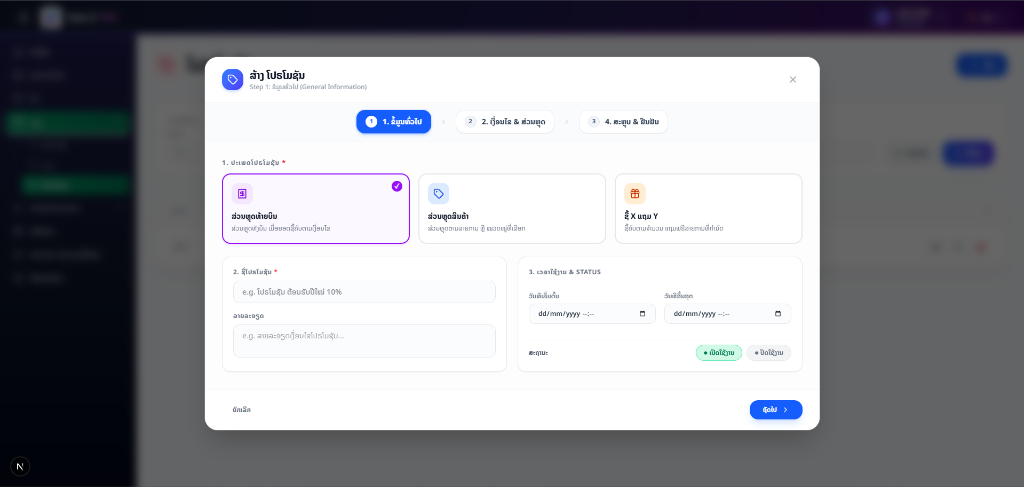The width and height of the screenshot is (1024, 487).
Task: Go to step 2 conditions & discount tab
Action: (505, 121)
